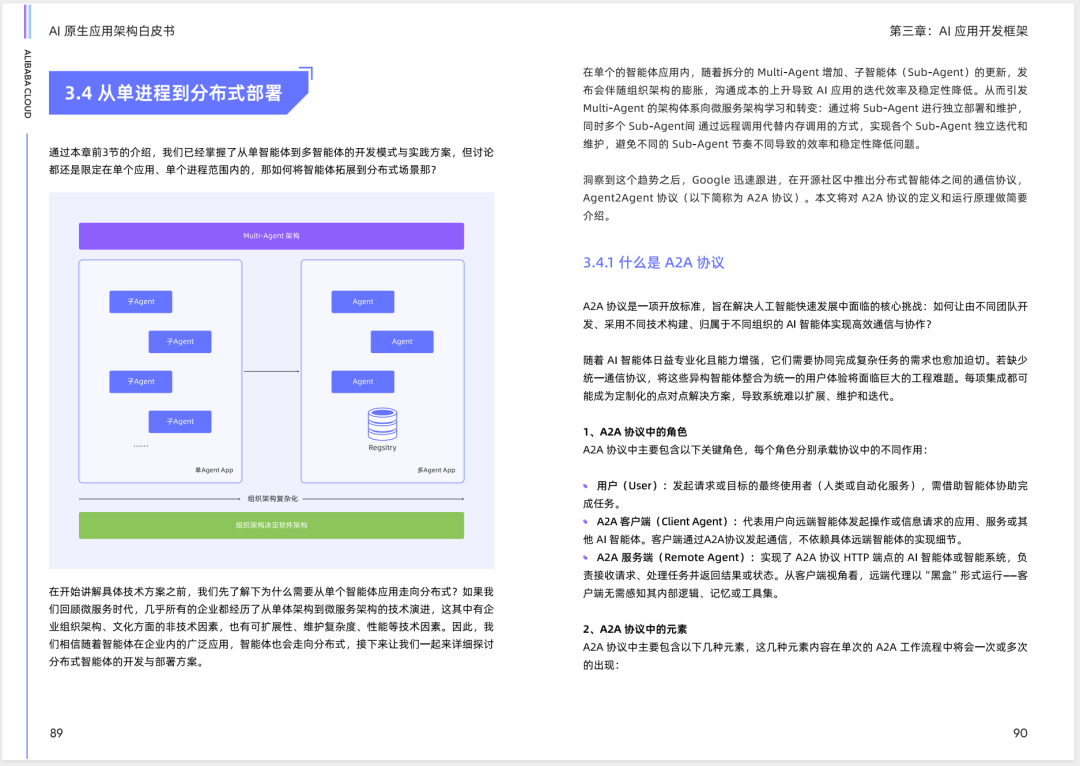Click the purple Multi-Agent 架构 bar

(271, 236)
